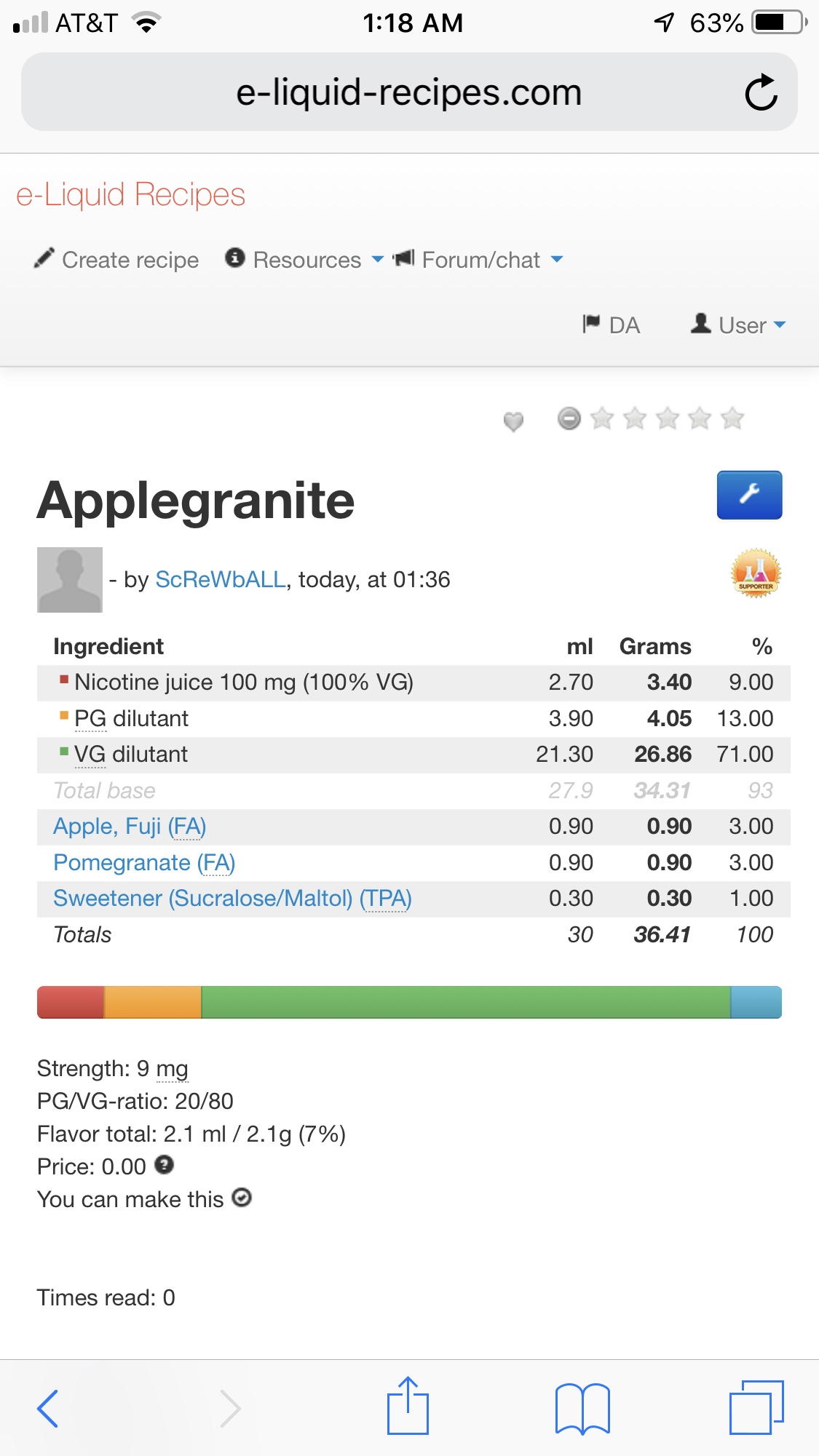Open Safari bookmarks book icon
This screenshot has width=819, height=1456.
pos(582,1407)
